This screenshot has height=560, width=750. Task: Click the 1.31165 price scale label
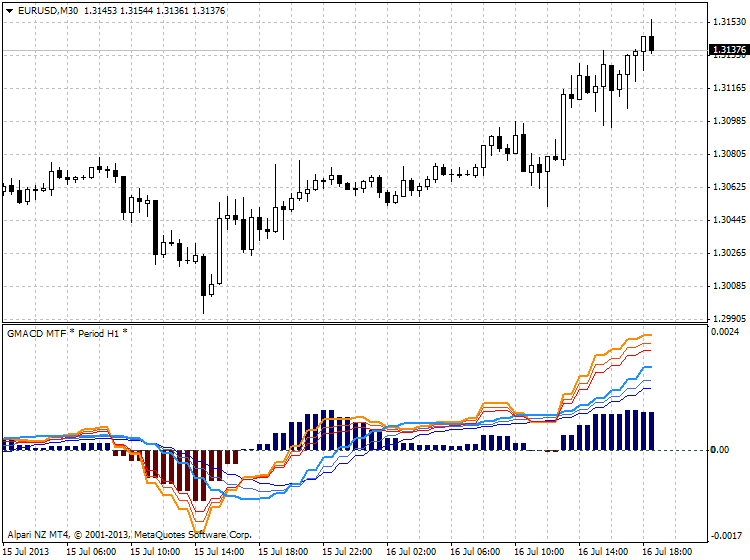[x=727, y=88]
